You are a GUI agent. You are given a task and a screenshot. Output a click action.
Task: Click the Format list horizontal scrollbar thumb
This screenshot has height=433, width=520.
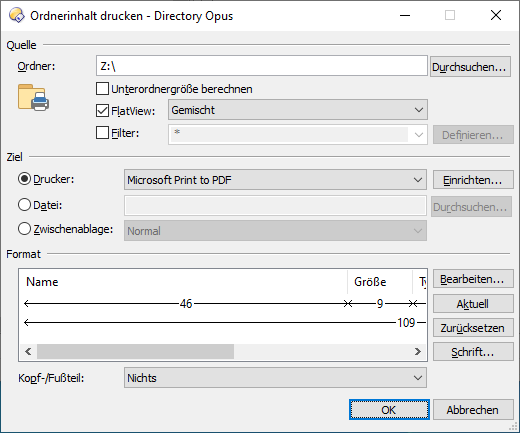click(x=135, y=352)
